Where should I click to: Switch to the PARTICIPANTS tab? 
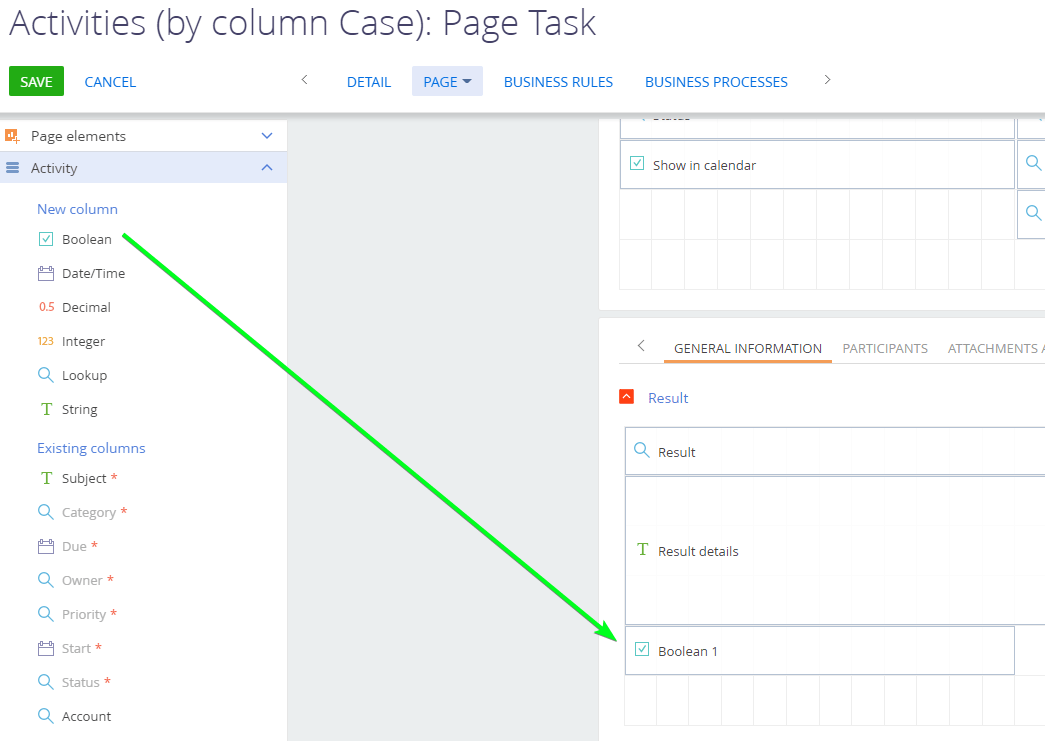pyautogui.click(x=884, y=348)
